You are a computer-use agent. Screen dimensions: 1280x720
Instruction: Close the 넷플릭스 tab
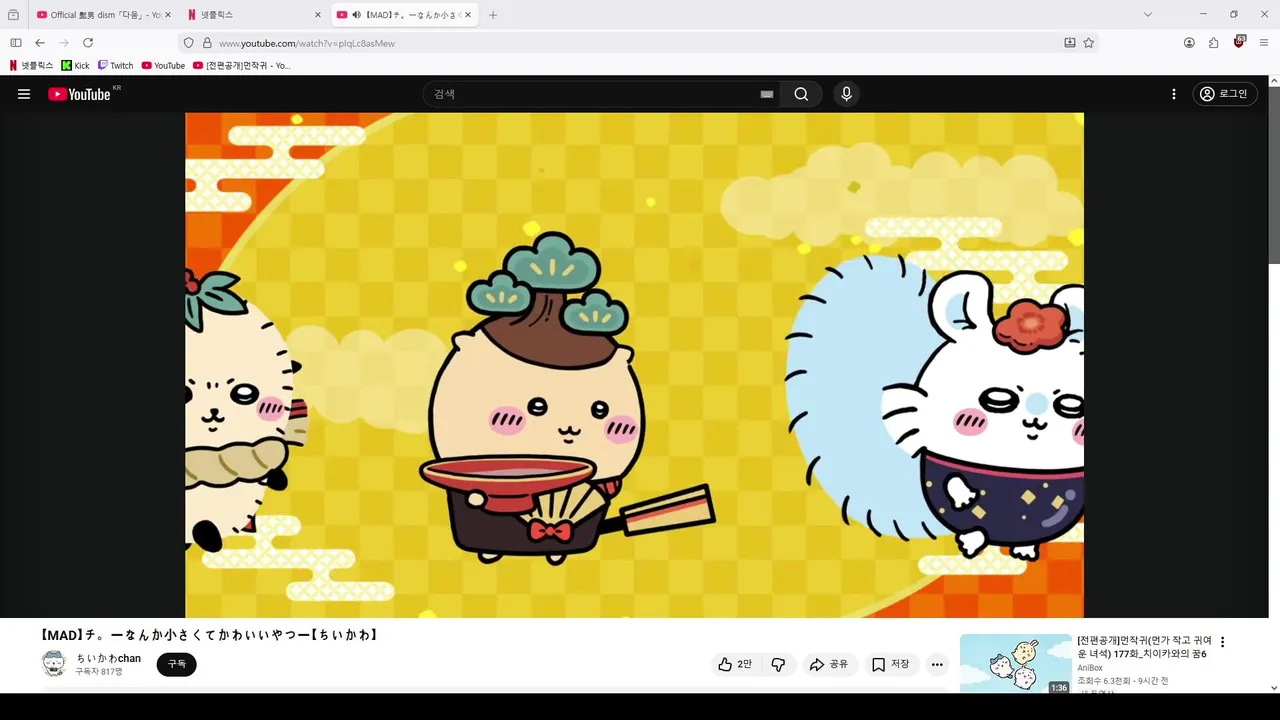[318, 15]
